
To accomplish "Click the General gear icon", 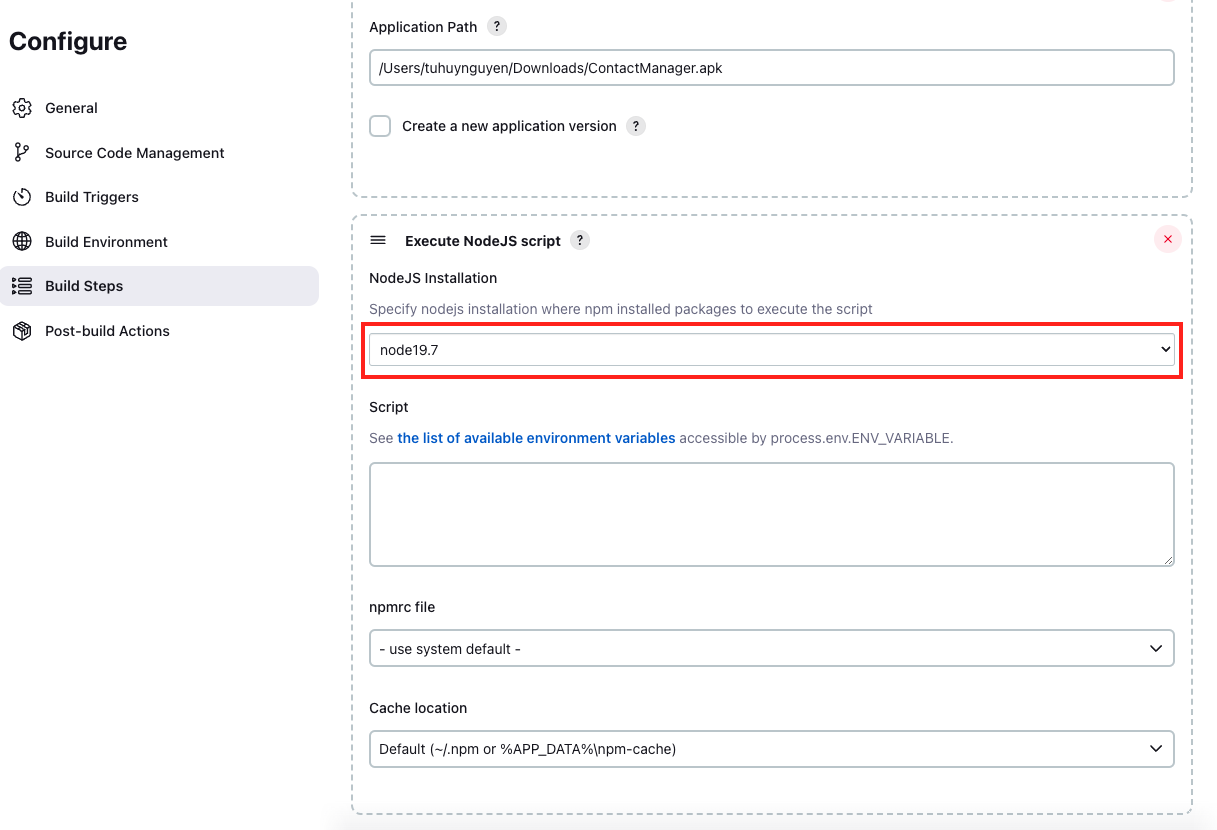I will click(22, 108).
